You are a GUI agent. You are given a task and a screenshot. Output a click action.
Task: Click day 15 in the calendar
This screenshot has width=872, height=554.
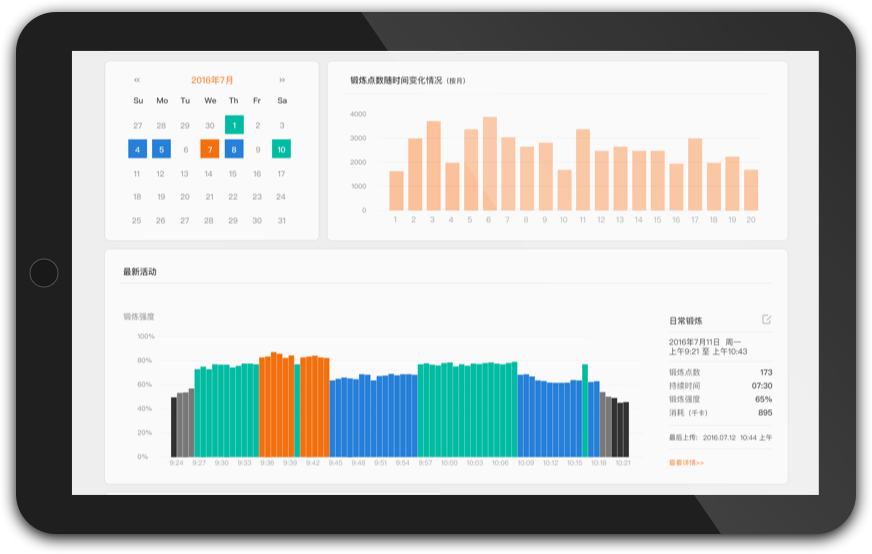232,174
